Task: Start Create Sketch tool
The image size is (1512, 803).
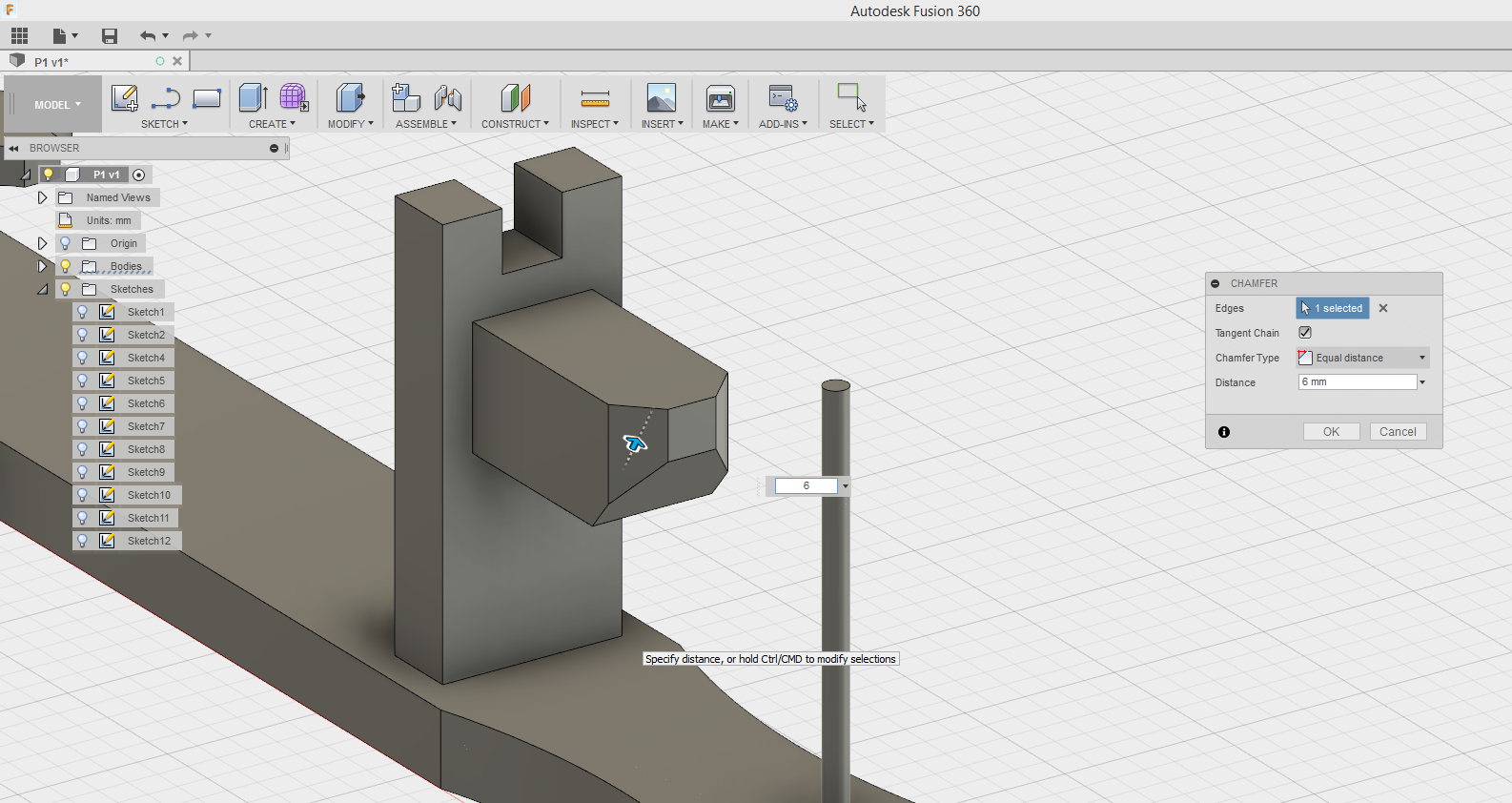Action: [x=125, y=98]
